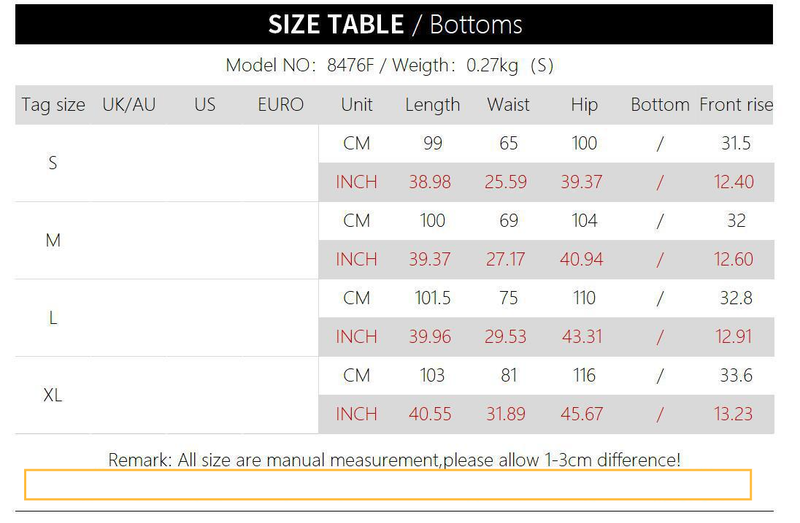Image resolution: width=800 pixels, height=523 pixels.
Task: Select the M tag size row label
Action: point(53,240)
